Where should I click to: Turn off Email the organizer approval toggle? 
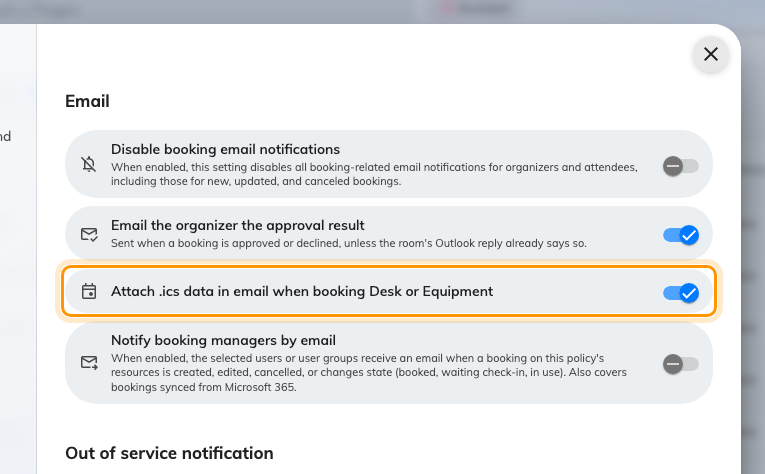[681, 235]
